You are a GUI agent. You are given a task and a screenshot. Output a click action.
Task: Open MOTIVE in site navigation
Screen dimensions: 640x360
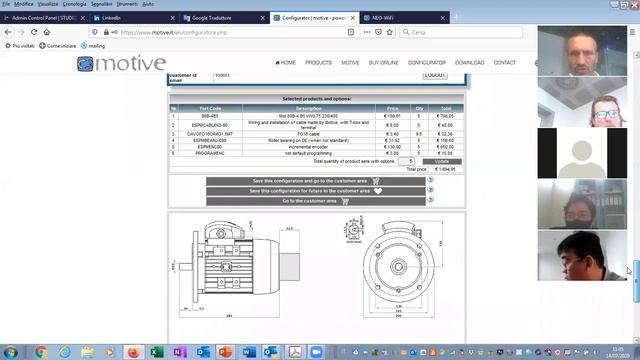point(350,62)
